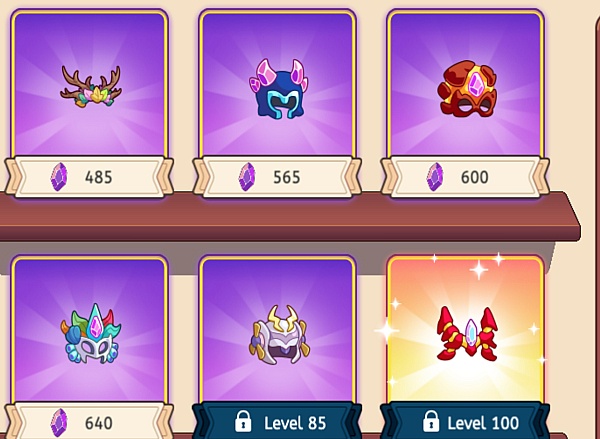
Task: Open the sparkling golden item card
Action: point(466,330)
